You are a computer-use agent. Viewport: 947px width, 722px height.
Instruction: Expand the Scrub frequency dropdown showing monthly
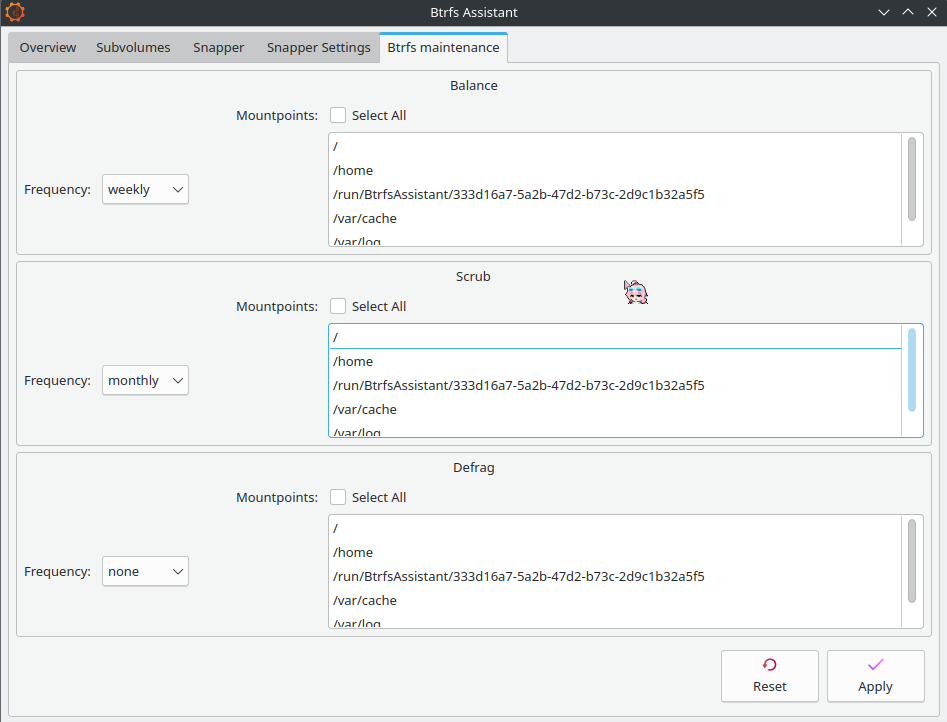pyautogui.click(x=145, y=380)
